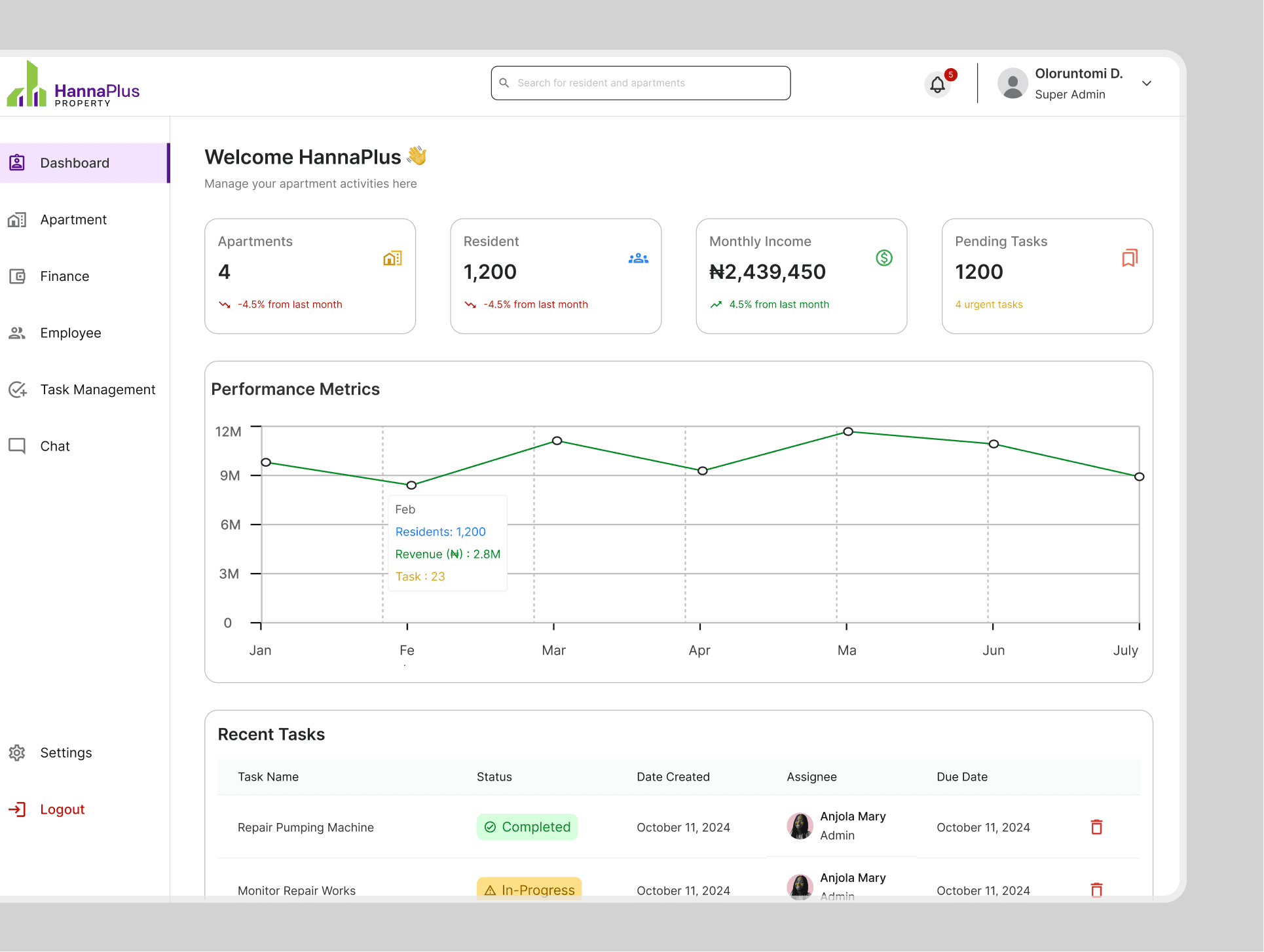Click the Logout link
Image resolution: width=1264 pixels, height=952 pixels.
pyautogui.click(x=62, y=809)
